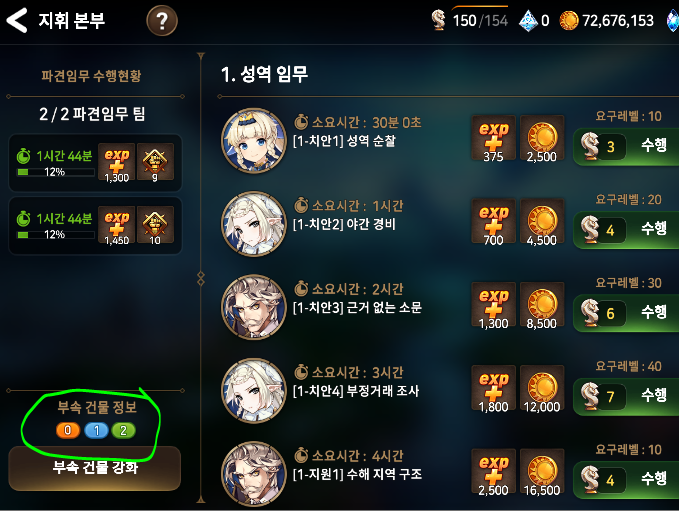Tap the blue 1 building badge
Image resolution: width=679 pixels, height=511 pixels.
click(x=96, y=430)
